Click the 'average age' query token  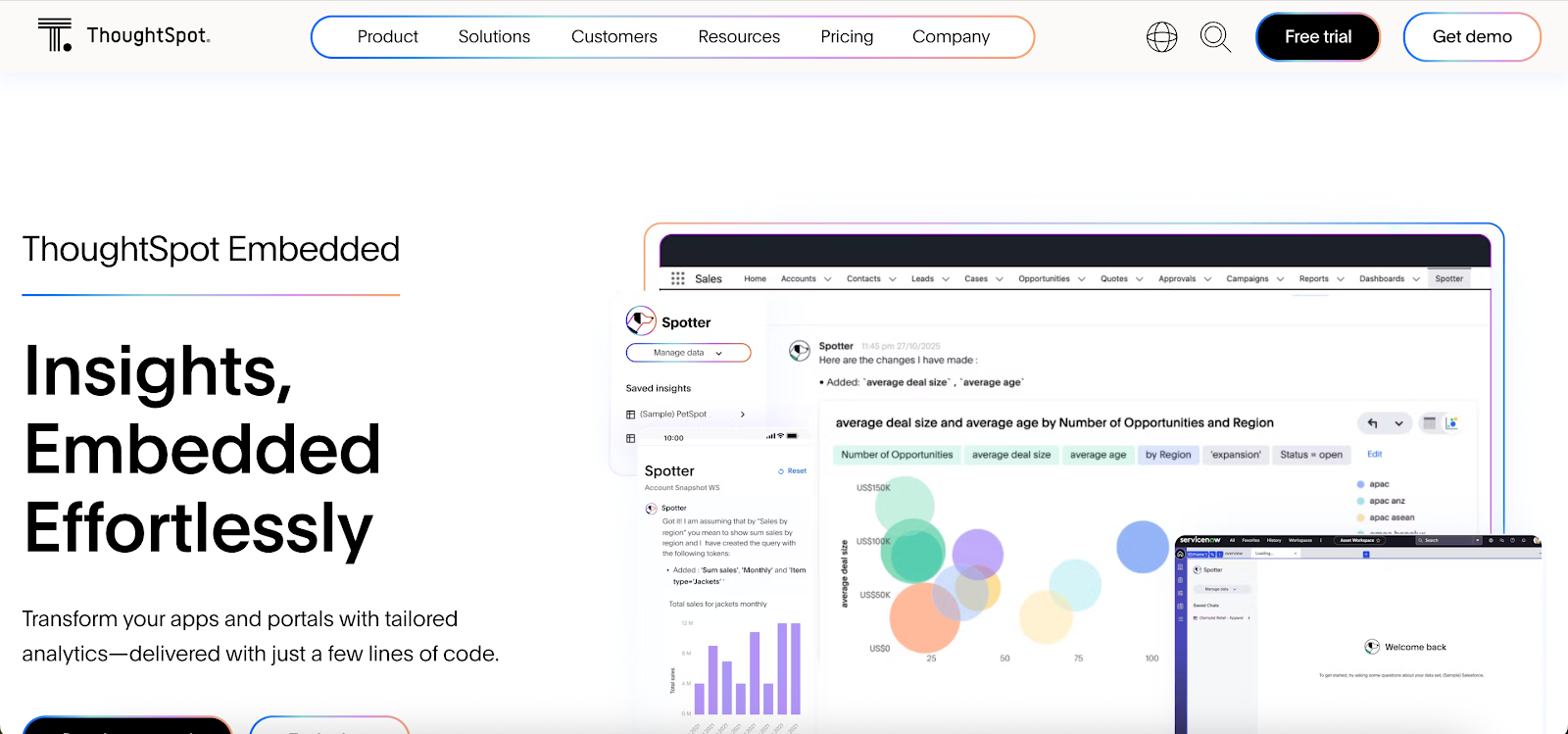1098,455
